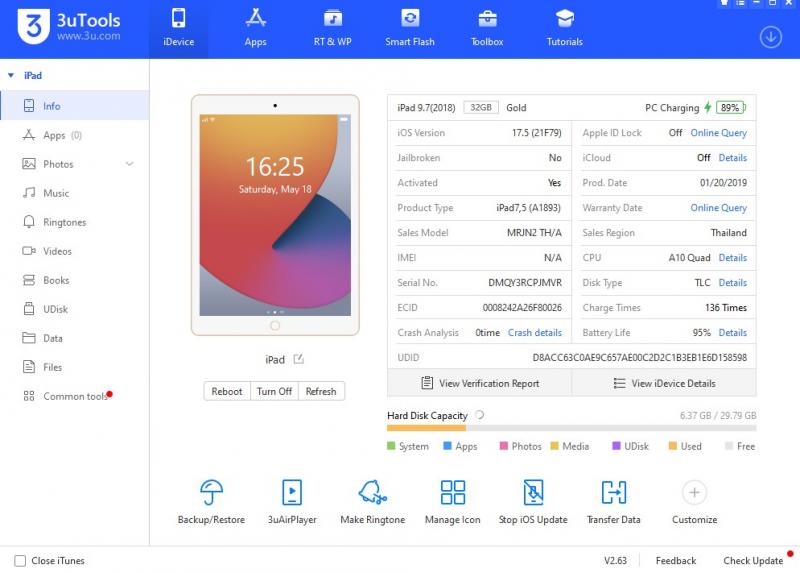Click Online Query for Warranty Date
The width and height of the screenshot is (800, 573).
point(718,208)
